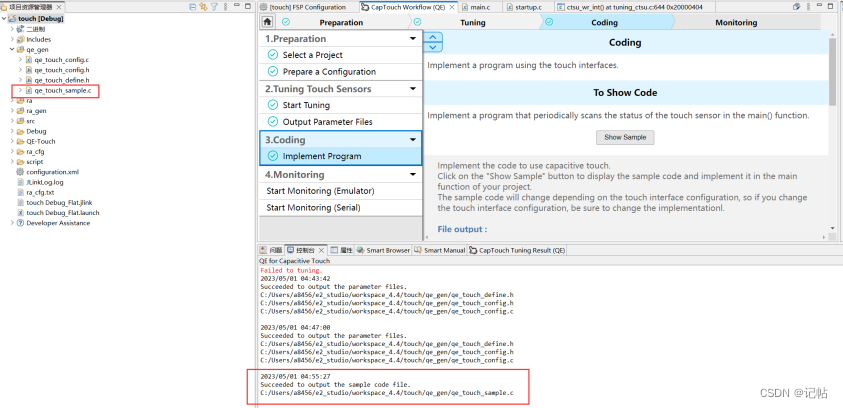Viewport: 843px width, 408px height.
Task: Select touch Debug_Flat.jlink file
Action: 59,203
